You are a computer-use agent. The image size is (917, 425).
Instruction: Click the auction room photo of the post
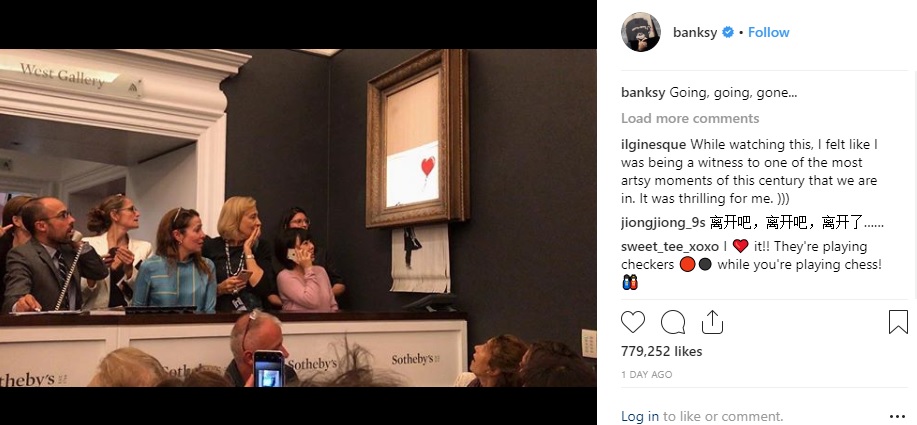[x=298, y=218]
